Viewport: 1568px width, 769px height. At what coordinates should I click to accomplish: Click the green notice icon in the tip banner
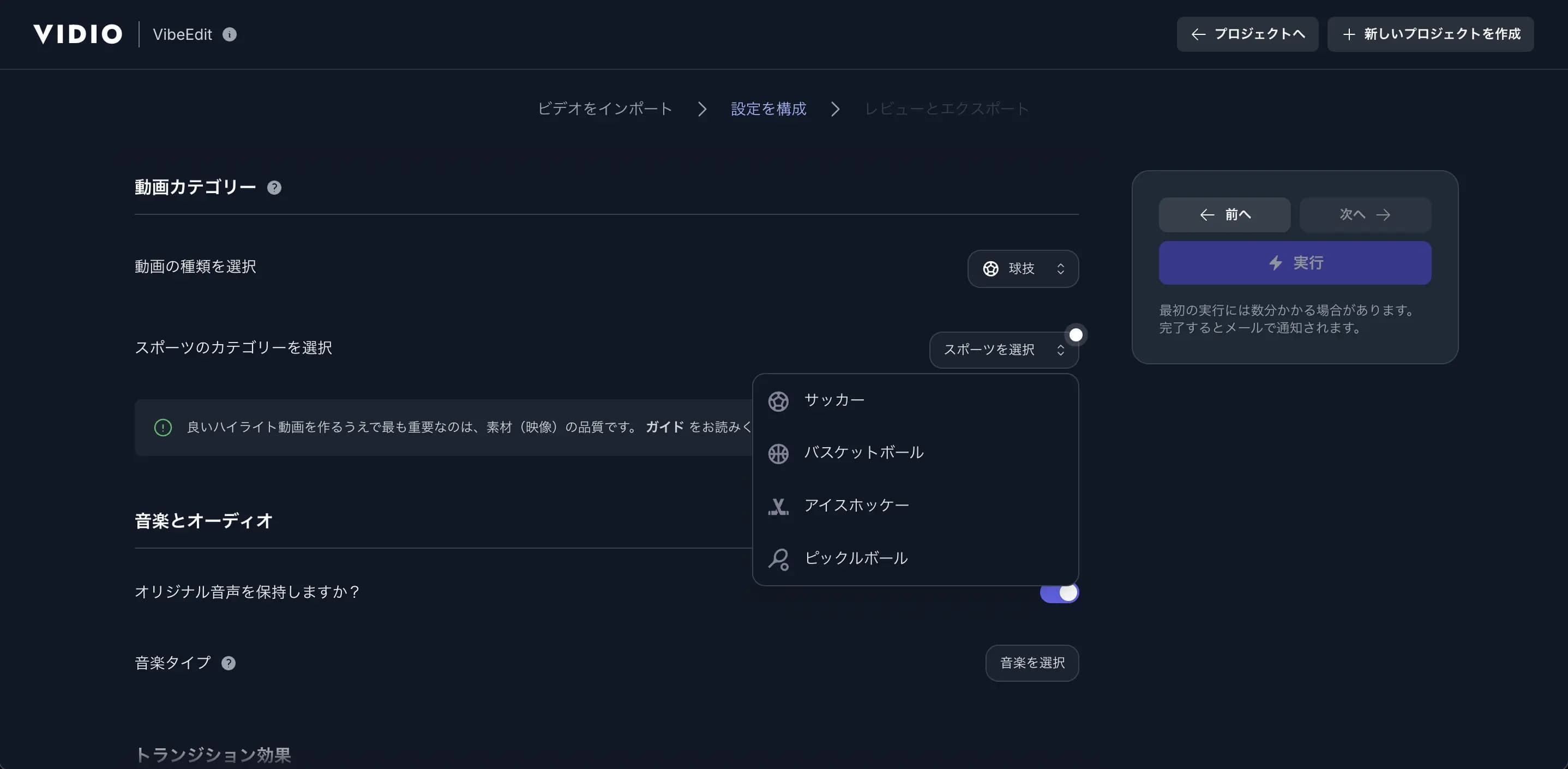tap(163, 428)
